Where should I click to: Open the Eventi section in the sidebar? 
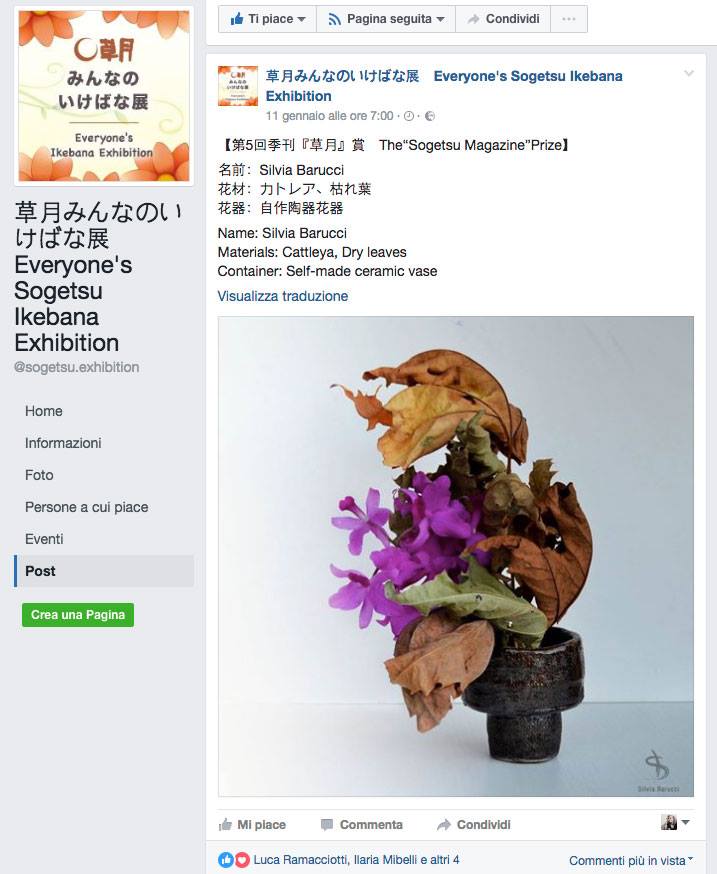pyautogui.click(x=44, y=539)
